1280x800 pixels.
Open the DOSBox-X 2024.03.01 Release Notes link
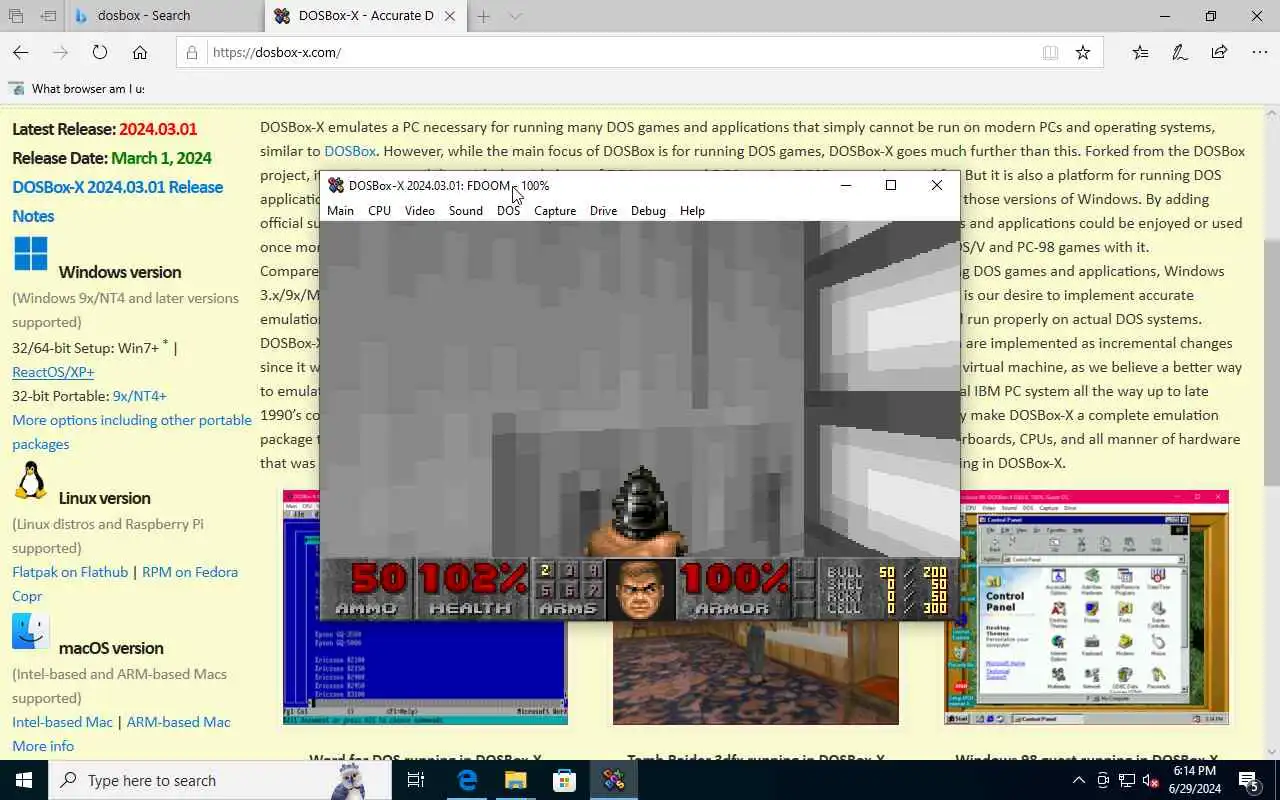117,201
